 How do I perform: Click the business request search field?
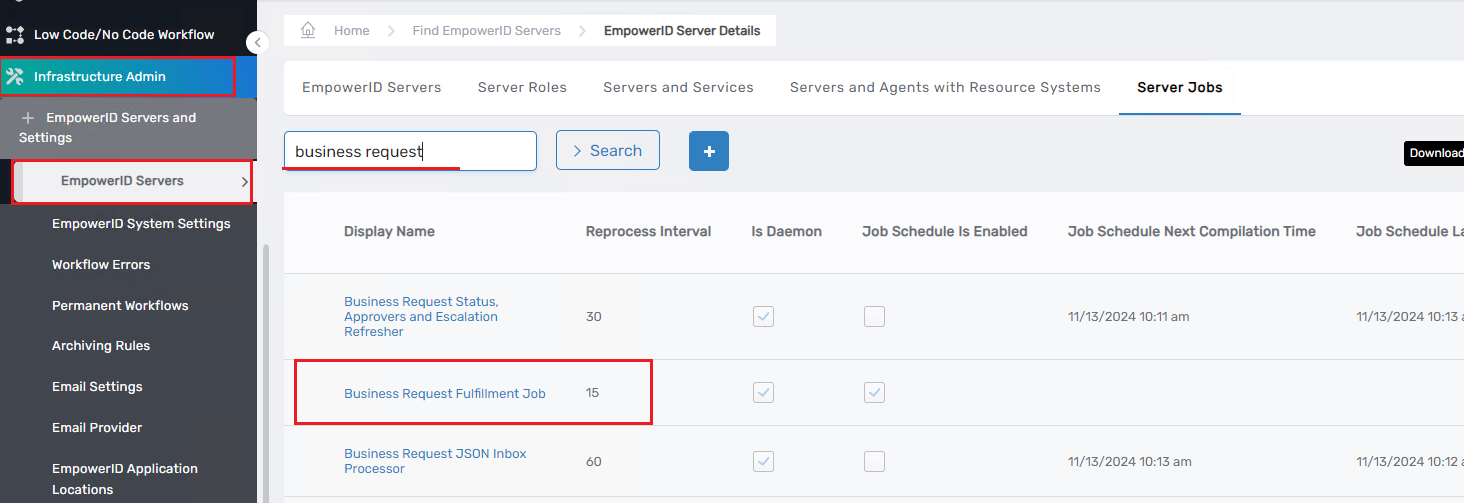pyautogui.click(x=410, y=151)
